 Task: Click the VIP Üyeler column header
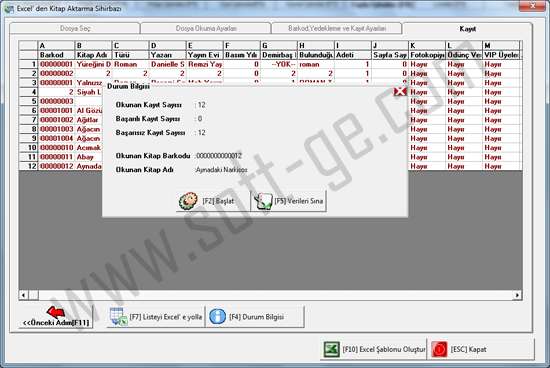tap(501, 55)
